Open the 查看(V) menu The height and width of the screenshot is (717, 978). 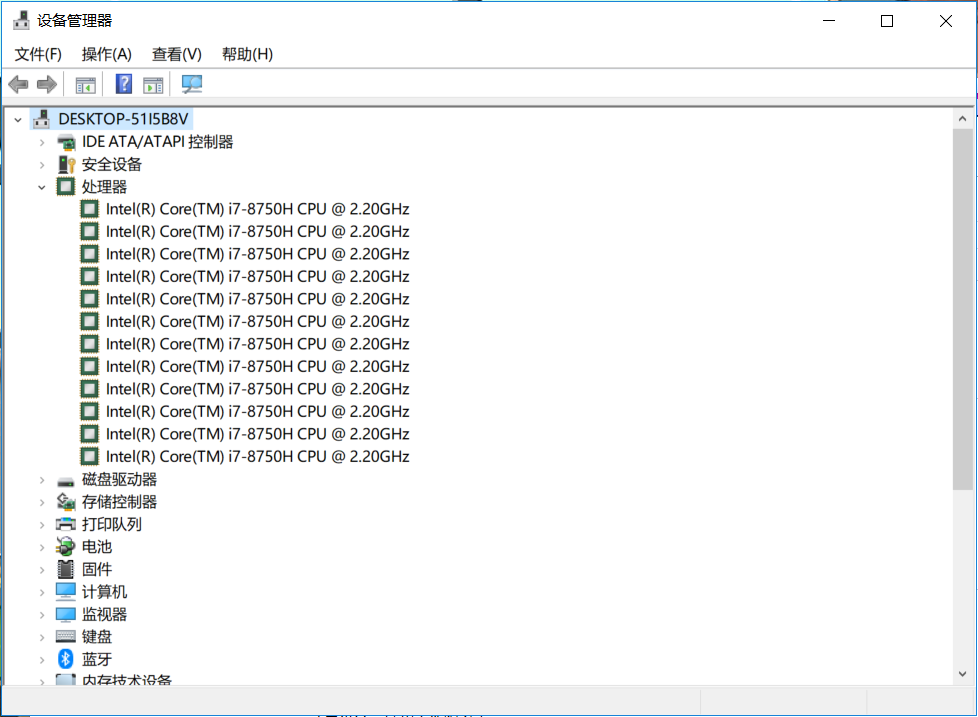tap(177, 54)
